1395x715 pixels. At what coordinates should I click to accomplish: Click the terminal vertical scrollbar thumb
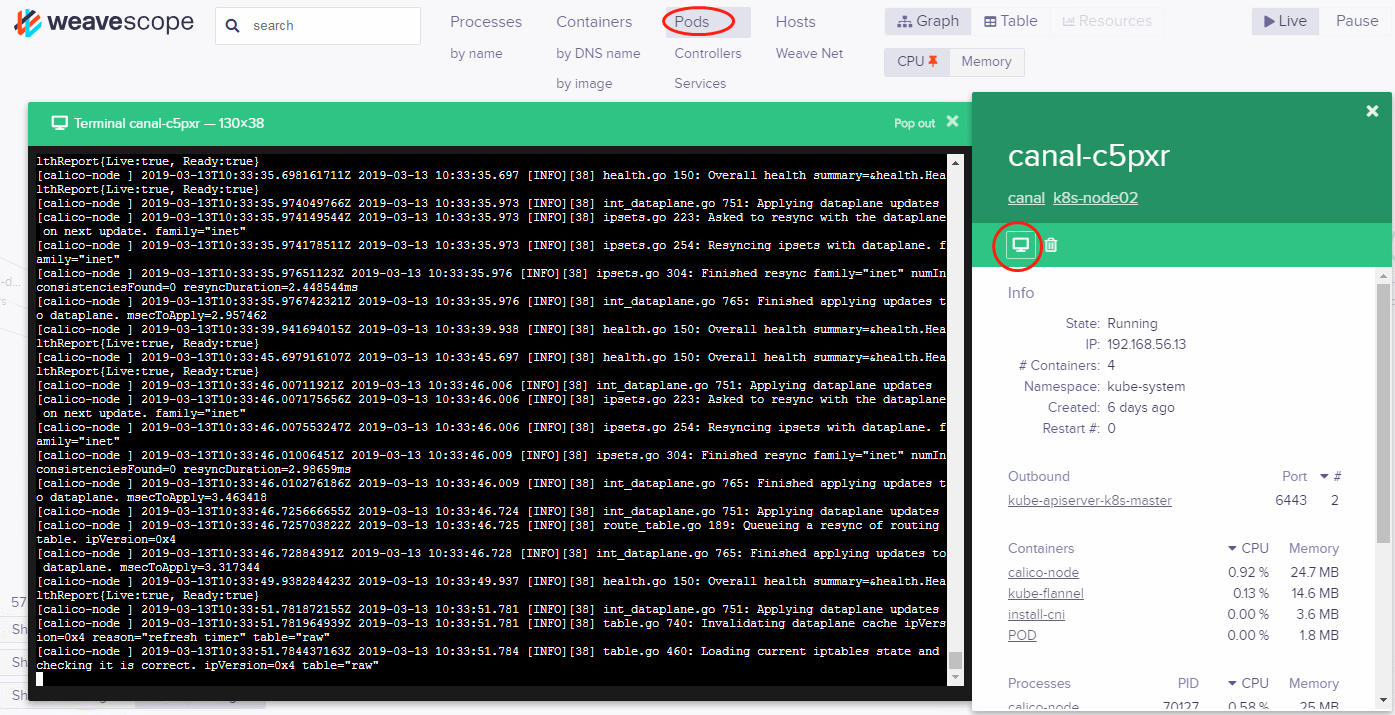point(955,660)
